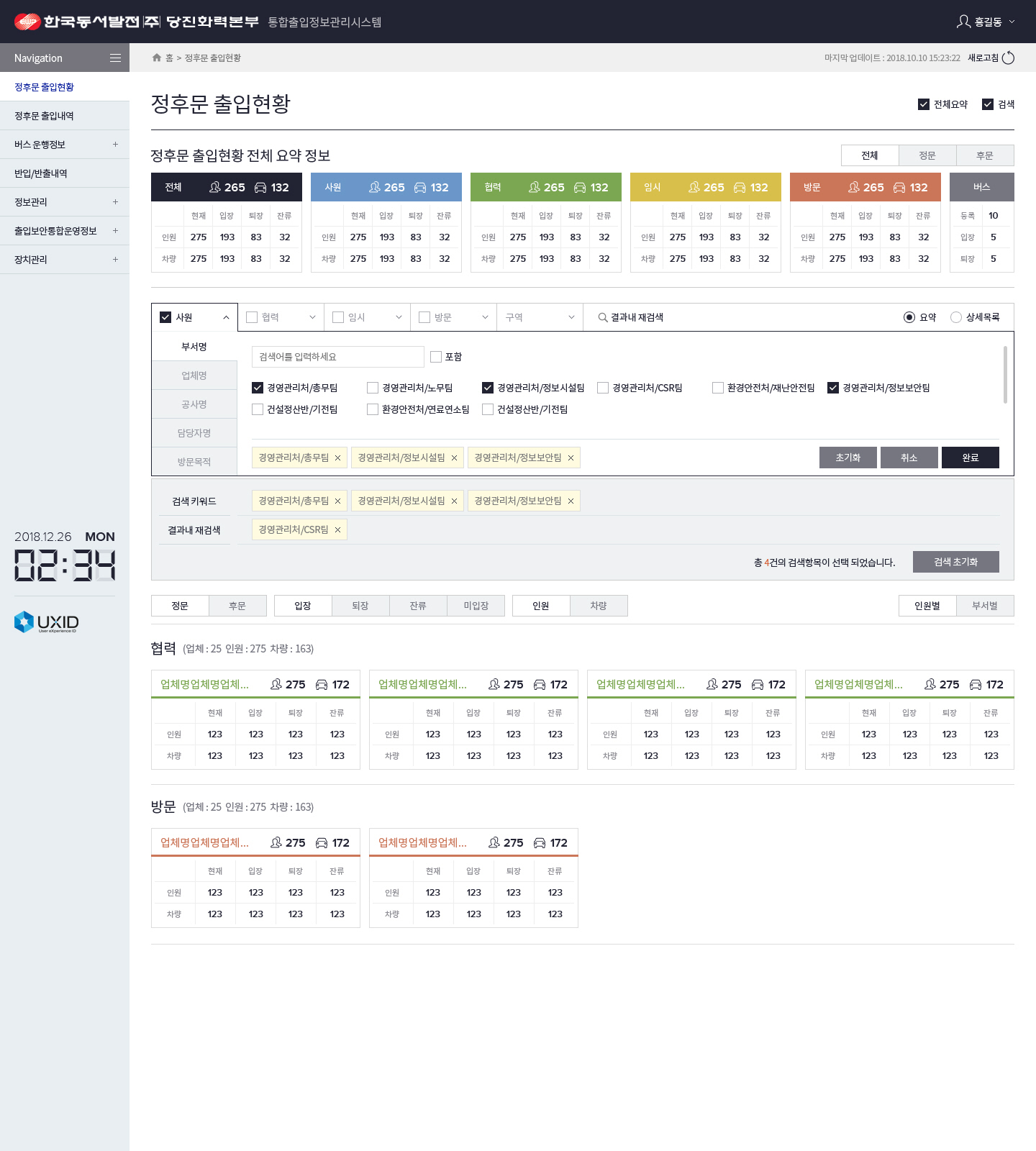Uncheck the 전체요약 checkbox
Screen dimensions: 1036x1151
click(924, 104)
